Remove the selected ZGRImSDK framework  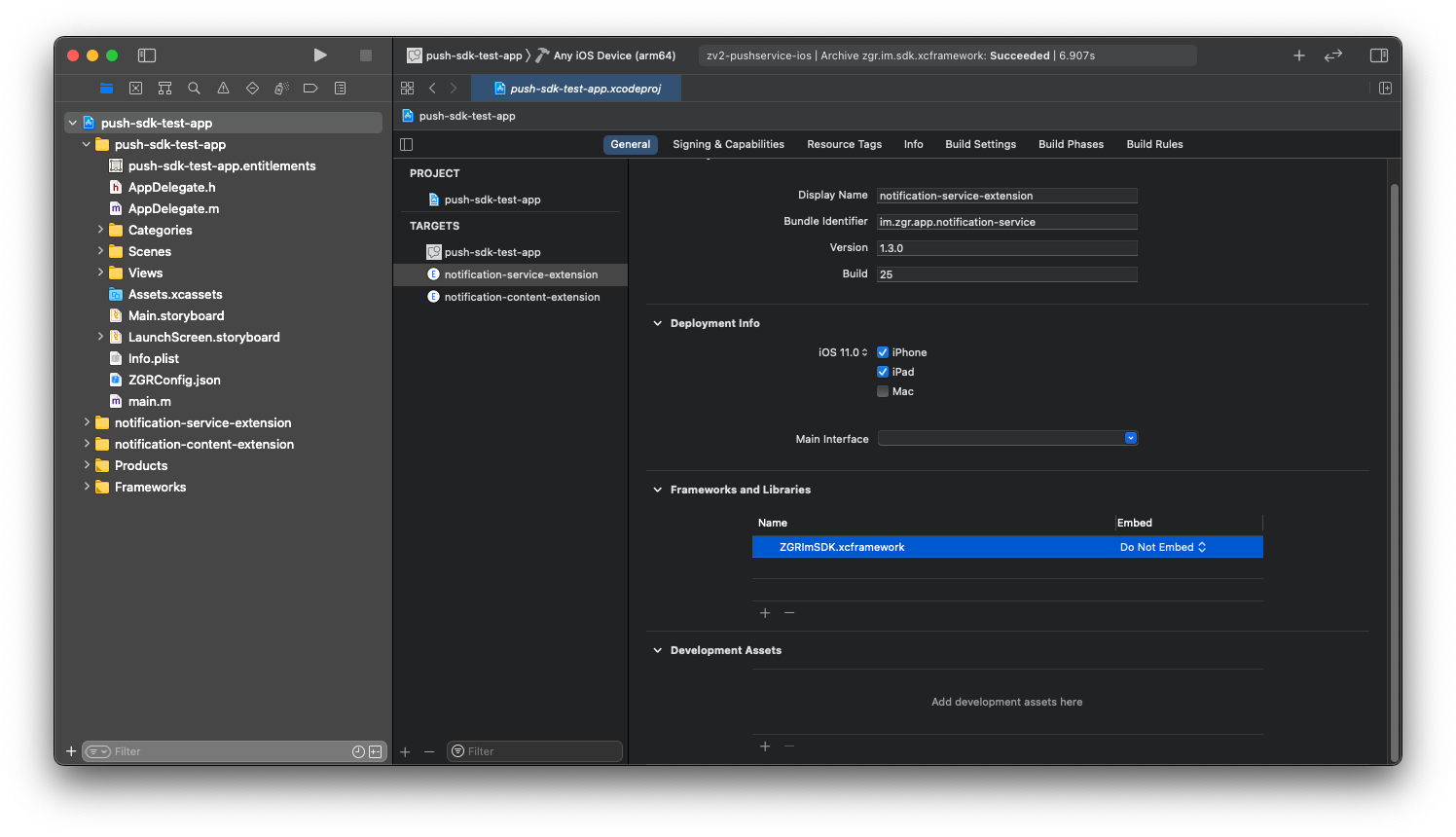click(x=789, y=613)
